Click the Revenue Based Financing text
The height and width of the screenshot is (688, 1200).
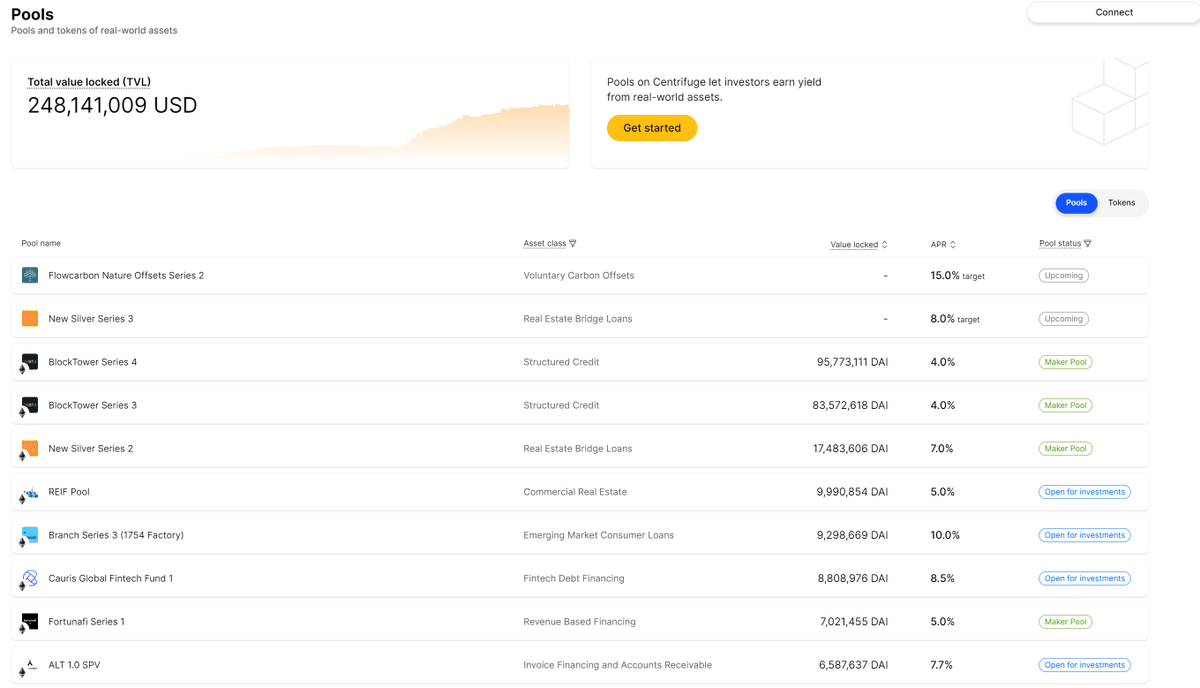580,622
